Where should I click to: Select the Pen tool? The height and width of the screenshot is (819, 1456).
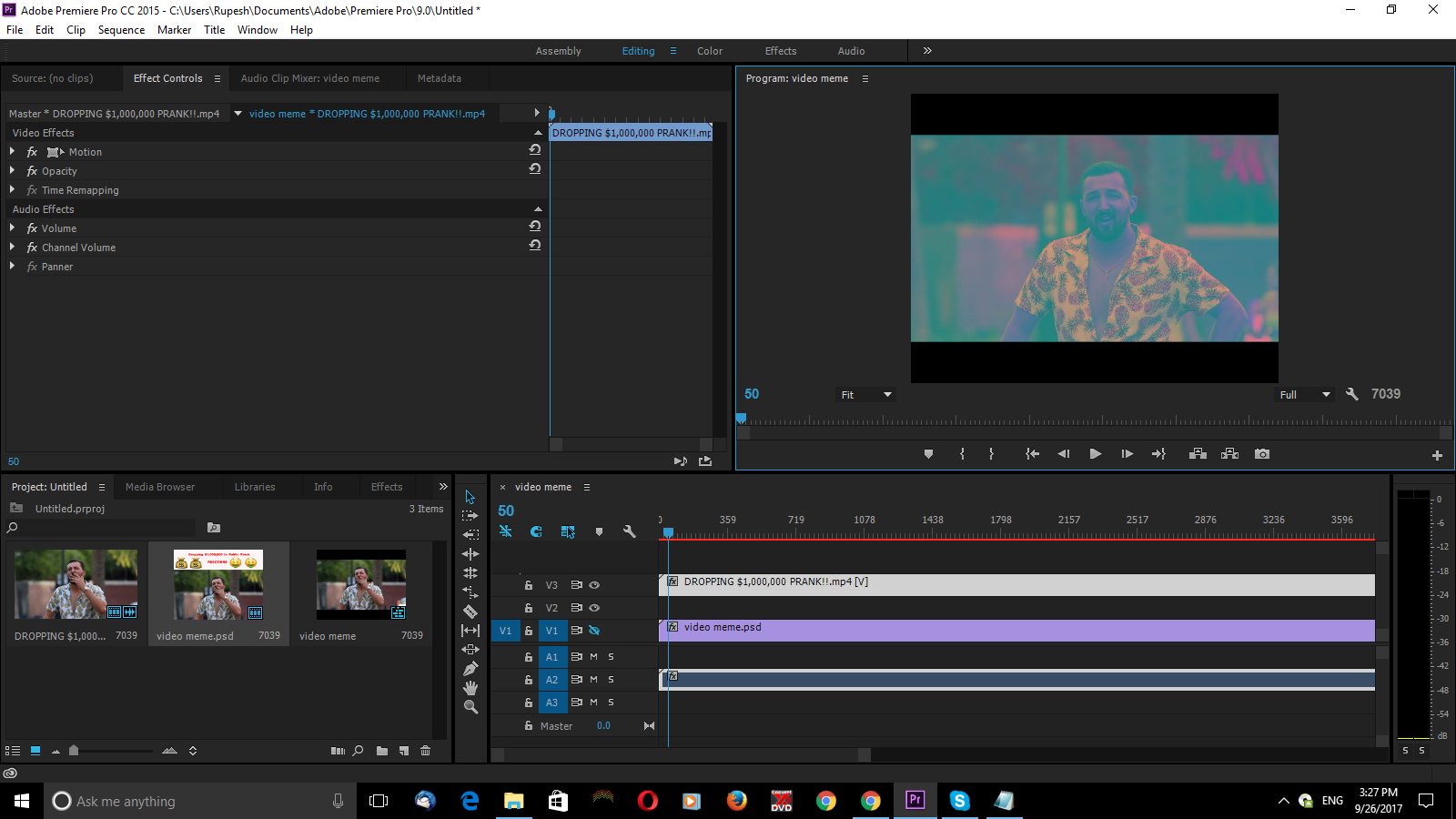[x=470, y=669]
